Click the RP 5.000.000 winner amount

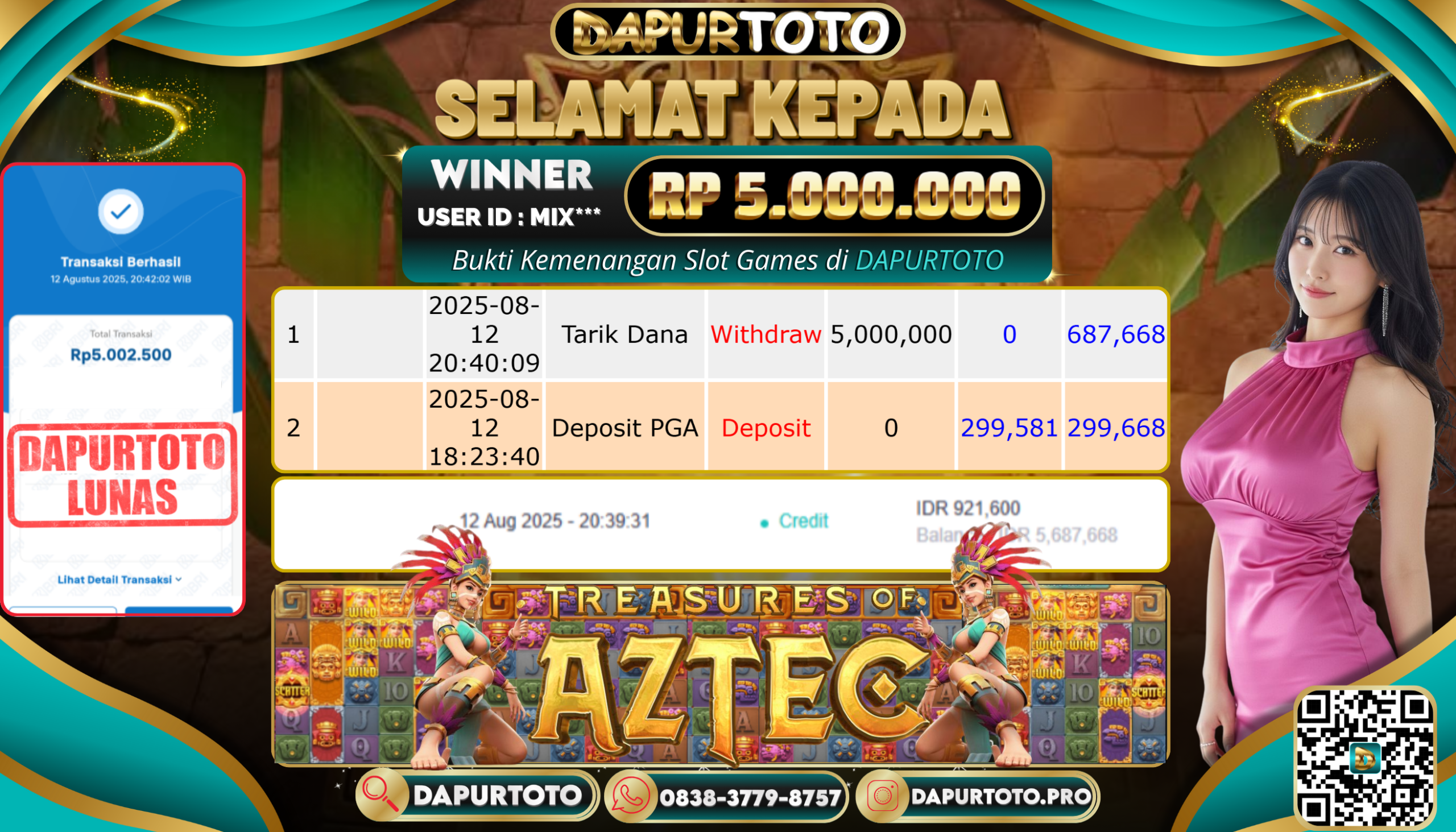(834, 196)
